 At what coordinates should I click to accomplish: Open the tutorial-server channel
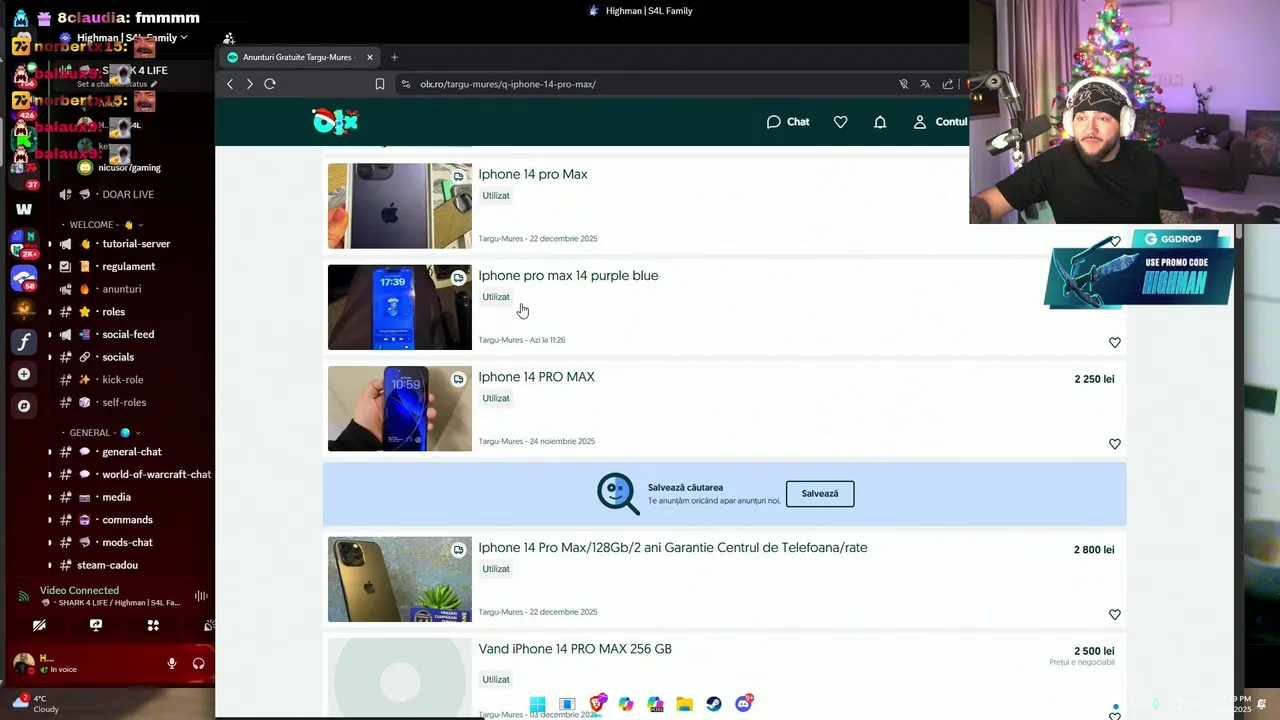point(136,244)
